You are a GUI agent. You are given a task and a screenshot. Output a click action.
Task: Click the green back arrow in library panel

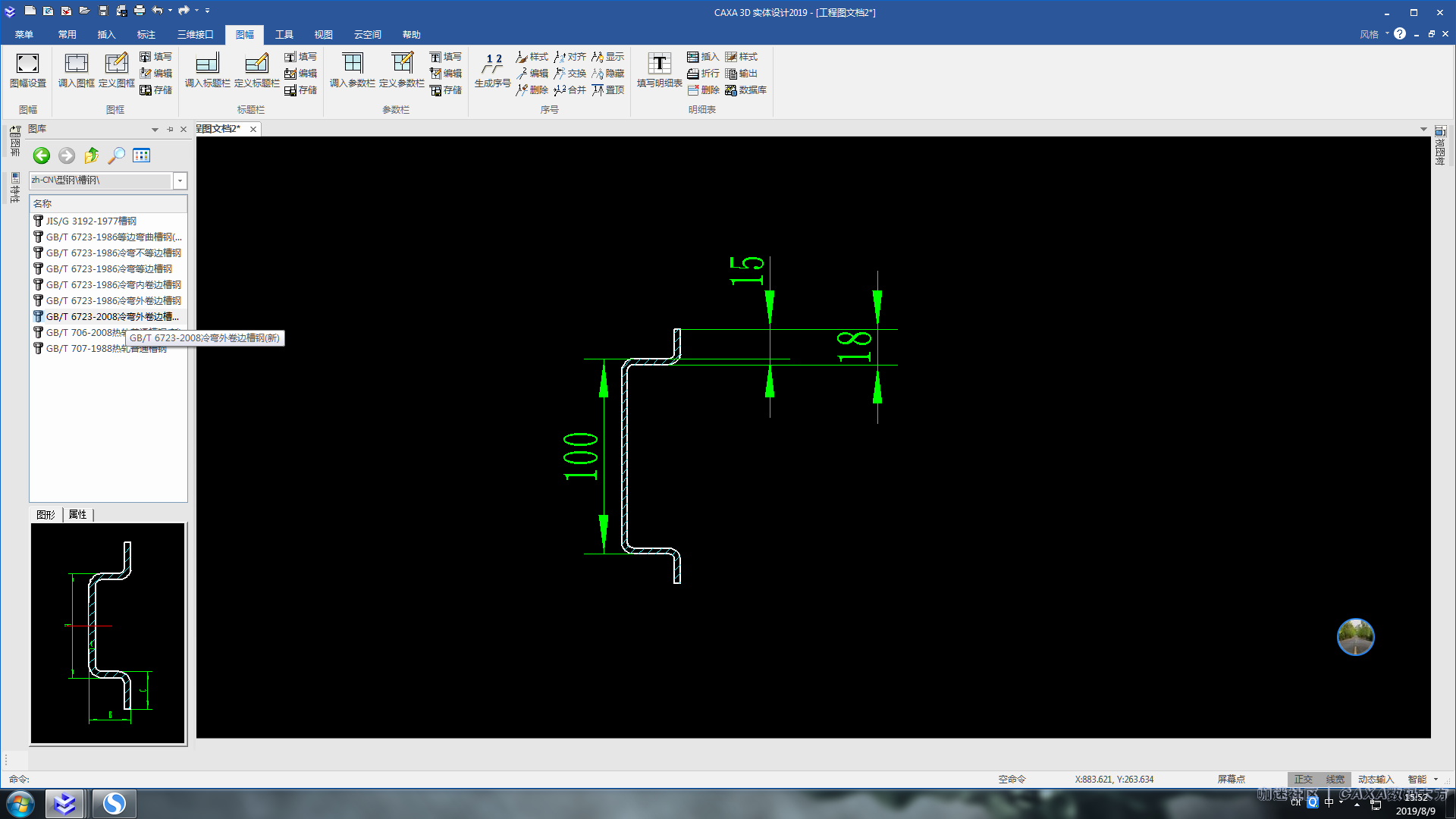42,155
